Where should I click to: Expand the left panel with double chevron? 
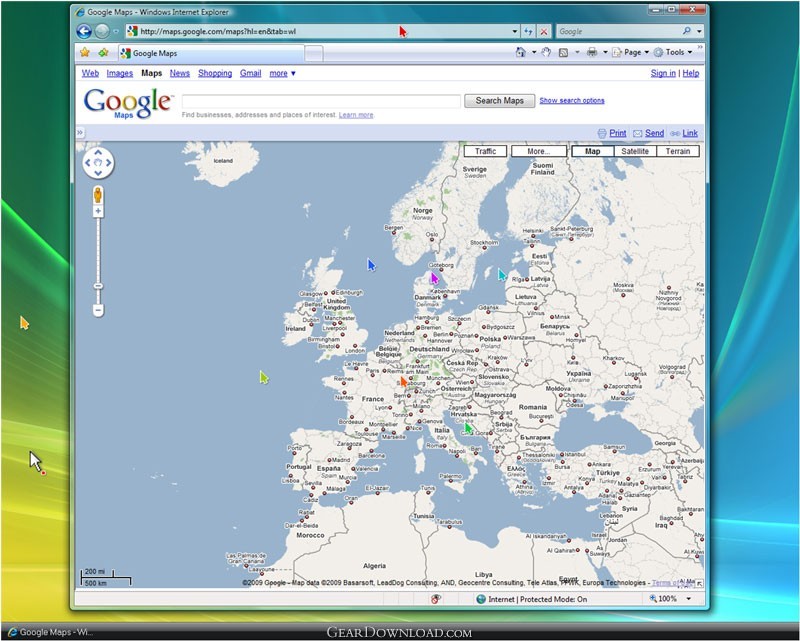(80, 133)
